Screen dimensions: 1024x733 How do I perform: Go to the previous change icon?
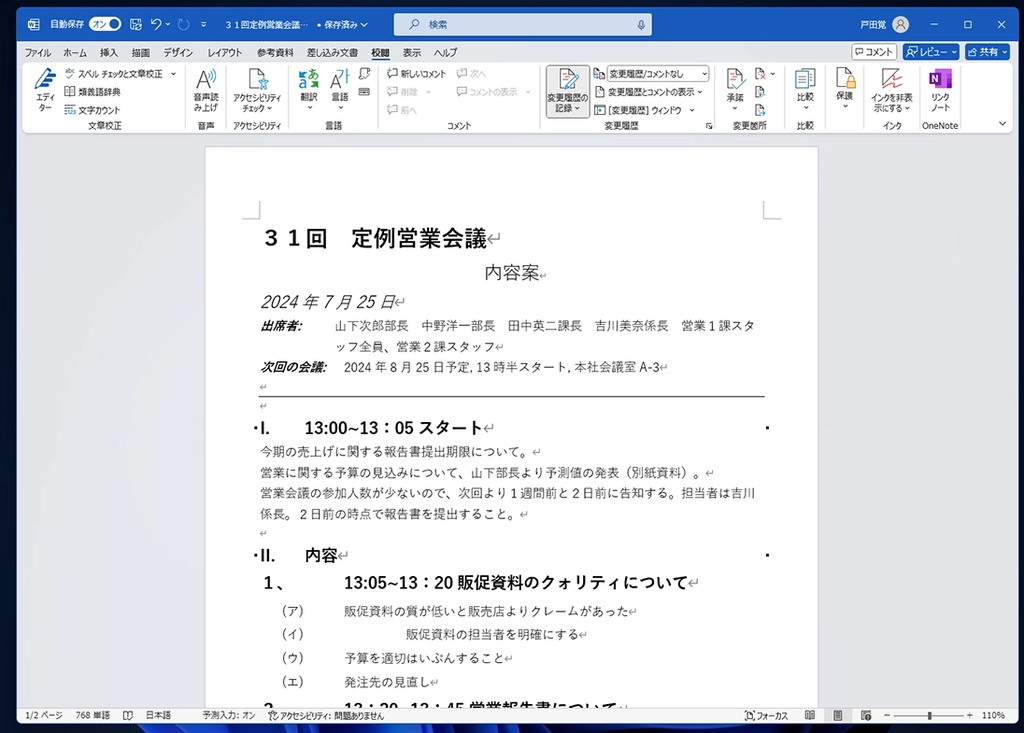[760, 92]
